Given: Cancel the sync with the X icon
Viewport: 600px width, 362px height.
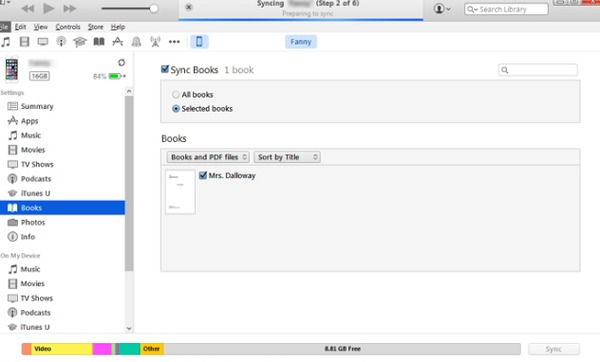Looking at the screenshot, I should [189, 7].
